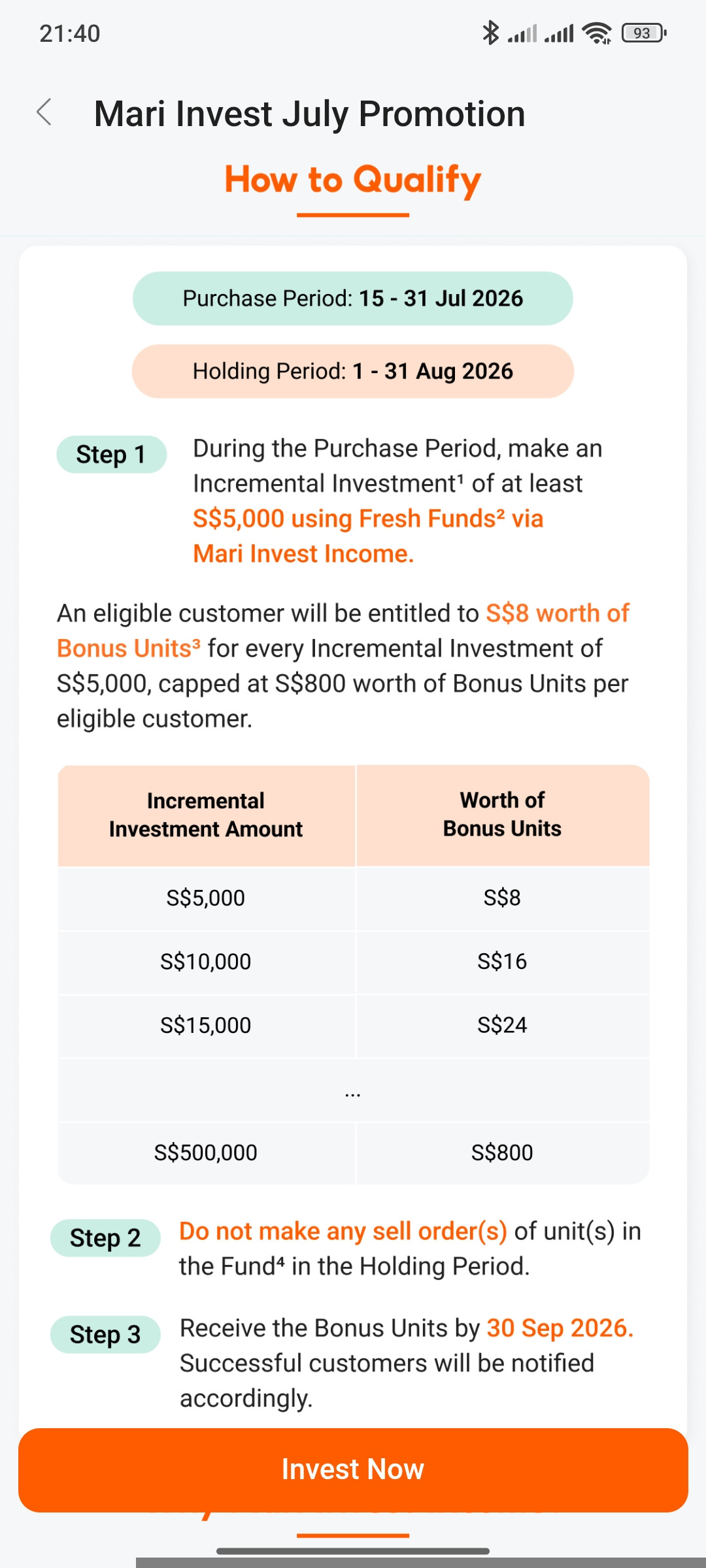Tap the Purchase Period date pill
This screenshot has height=1568, width=706.
(353, 299)
